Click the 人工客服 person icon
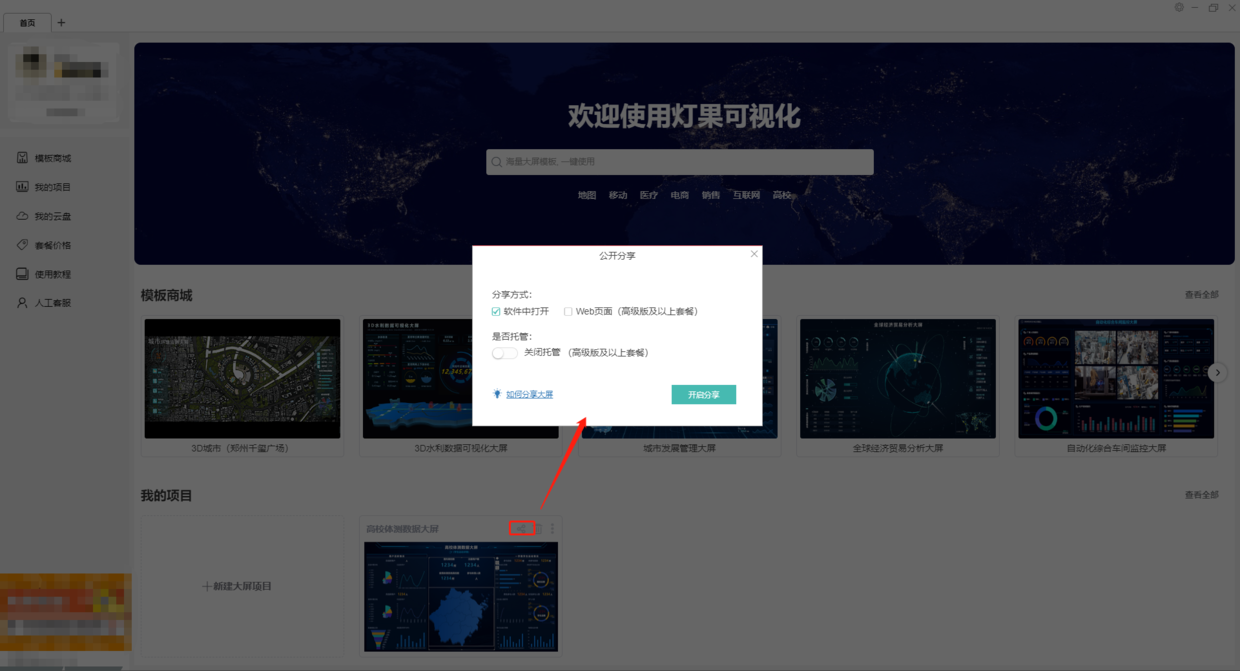Image resolution: width=1240 pixels, height=671 pixels. [x=22, y=302]
